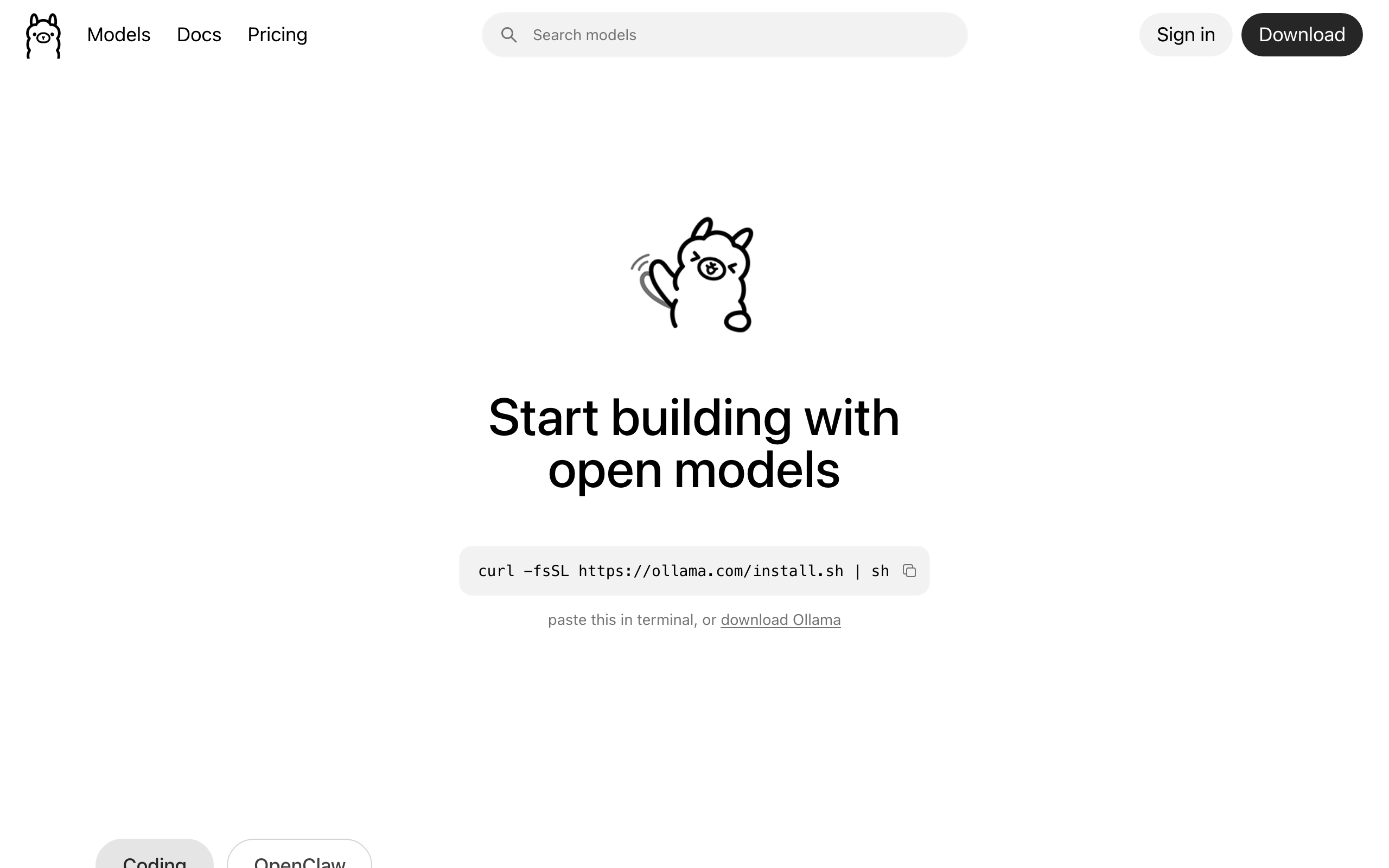Screen dimensions: 1389x868
Task: Click the Ollama llama logo
Action: click(x=43, y=35)
